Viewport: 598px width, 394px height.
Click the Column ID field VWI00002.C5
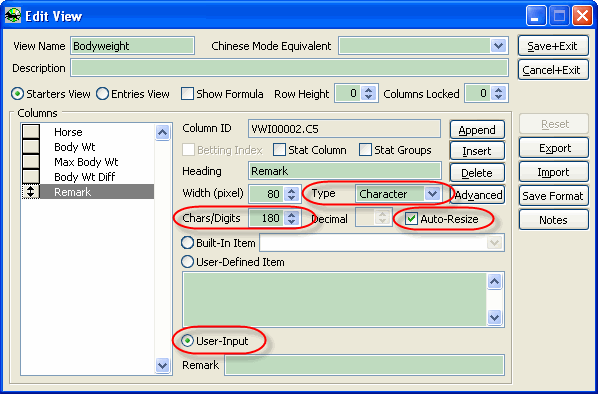tap(344, 129)
